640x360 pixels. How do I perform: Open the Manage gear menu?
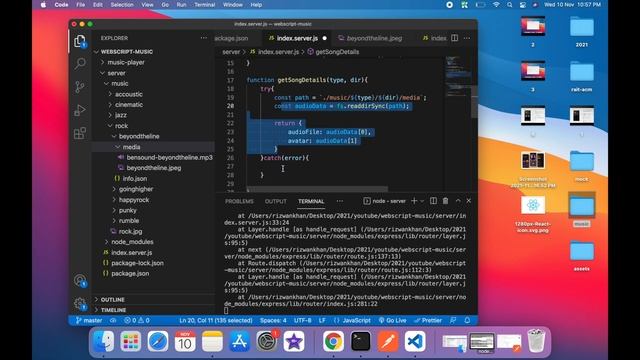pyautogui.click(x=80, y=303)
